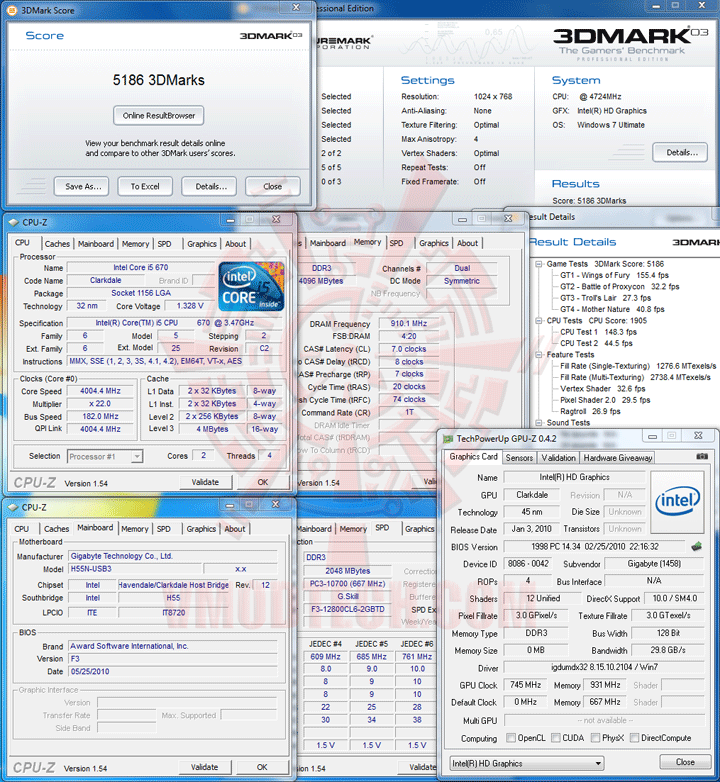Open Sensors tab in GPU-Z

coord(519,458)
